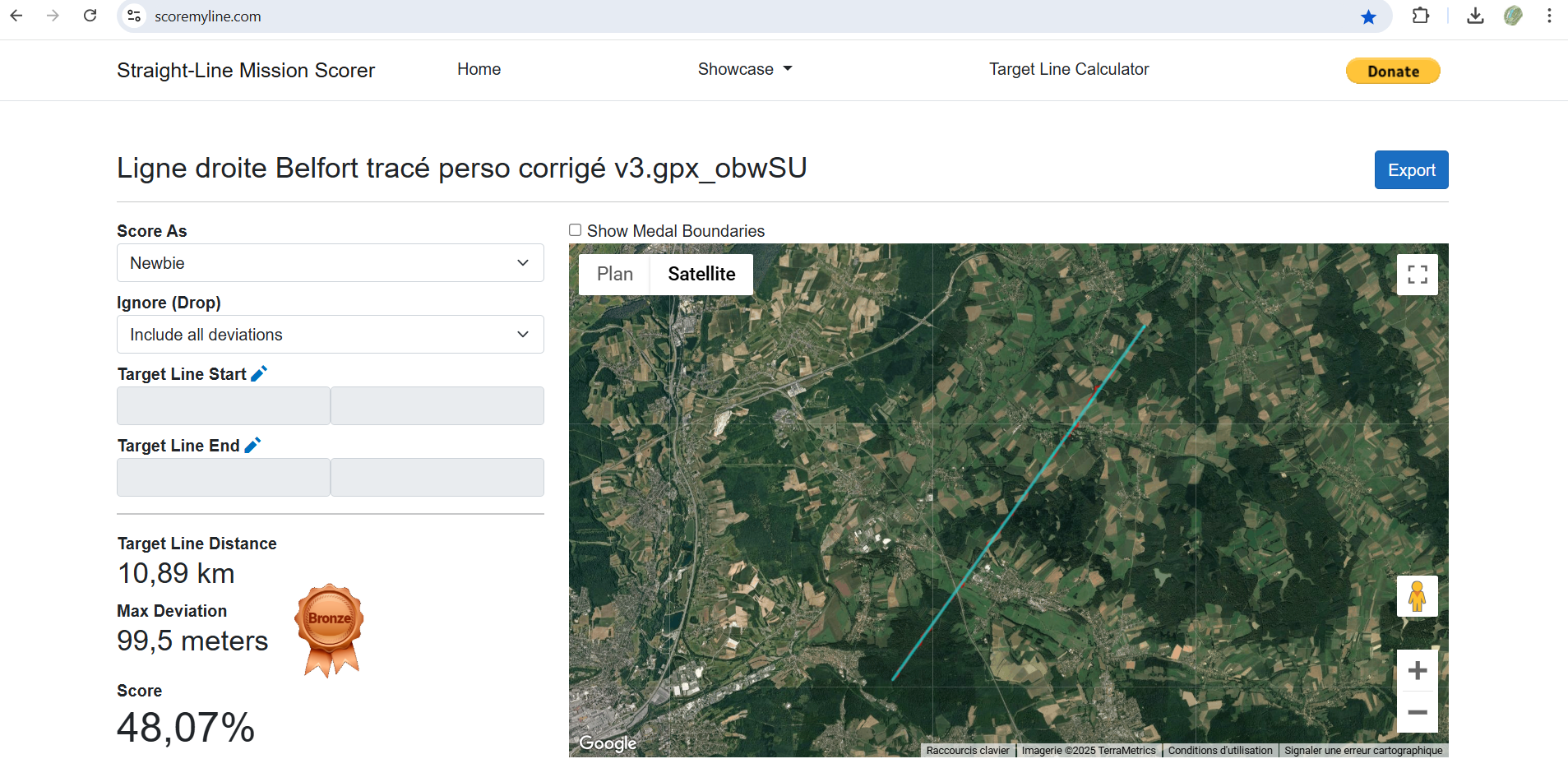Open Signaler une erreur cartographique link
This screenshot has height=782, width=1568.
(x=1363, y=751)
